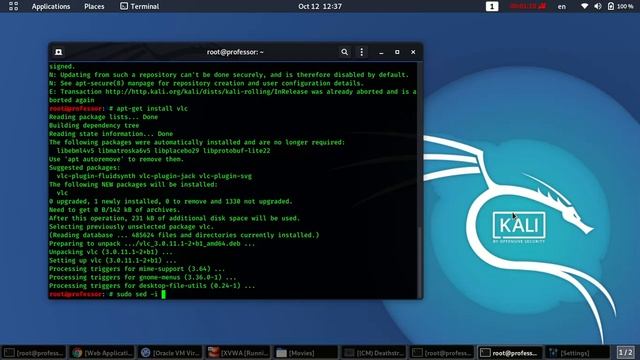Switch to XVWA [Runni... taskbar window
The height and width of the screenshot is (360, 640).
click(x=238, y=353)
